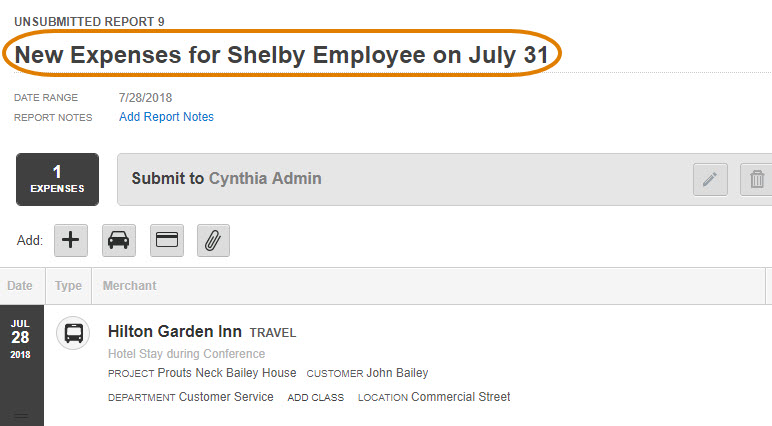Import credit card expenses icon
The height and width of the screenshot is (426, 772).
point(167,240)
